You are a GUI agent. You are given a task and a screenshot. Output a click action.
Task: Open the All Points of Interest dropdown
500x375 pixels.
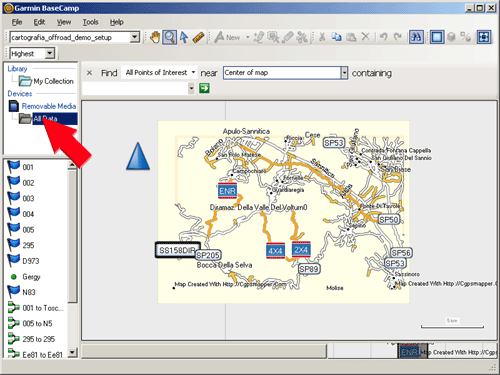[160, 72]
